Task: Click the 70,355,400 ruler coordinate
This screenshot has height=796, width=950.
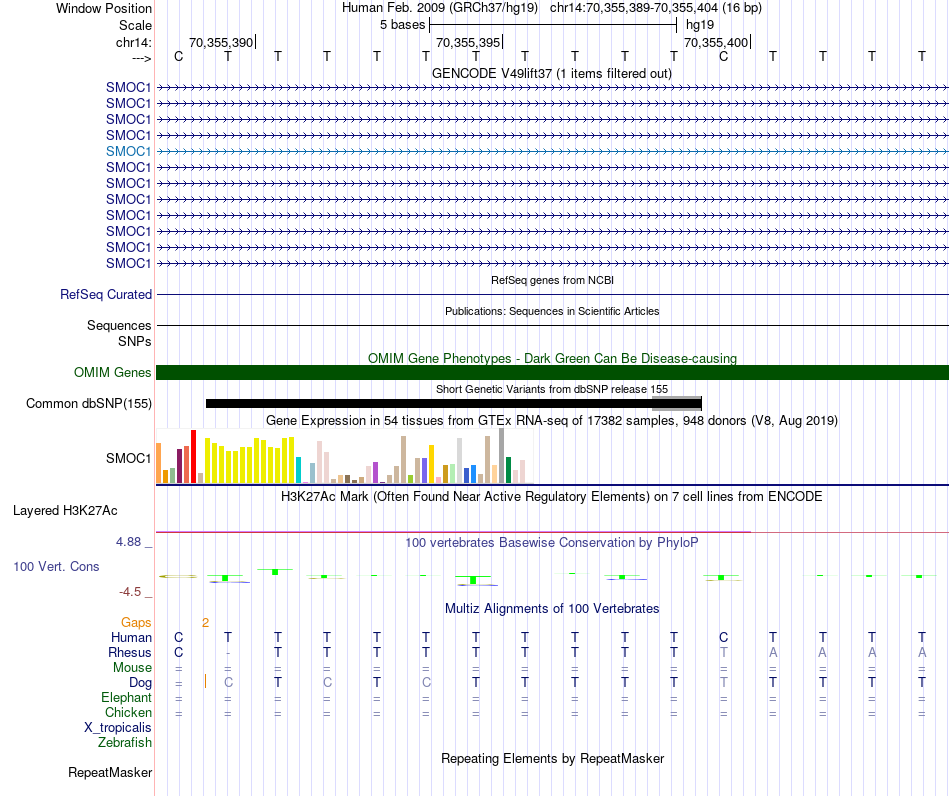Action: 716,42
